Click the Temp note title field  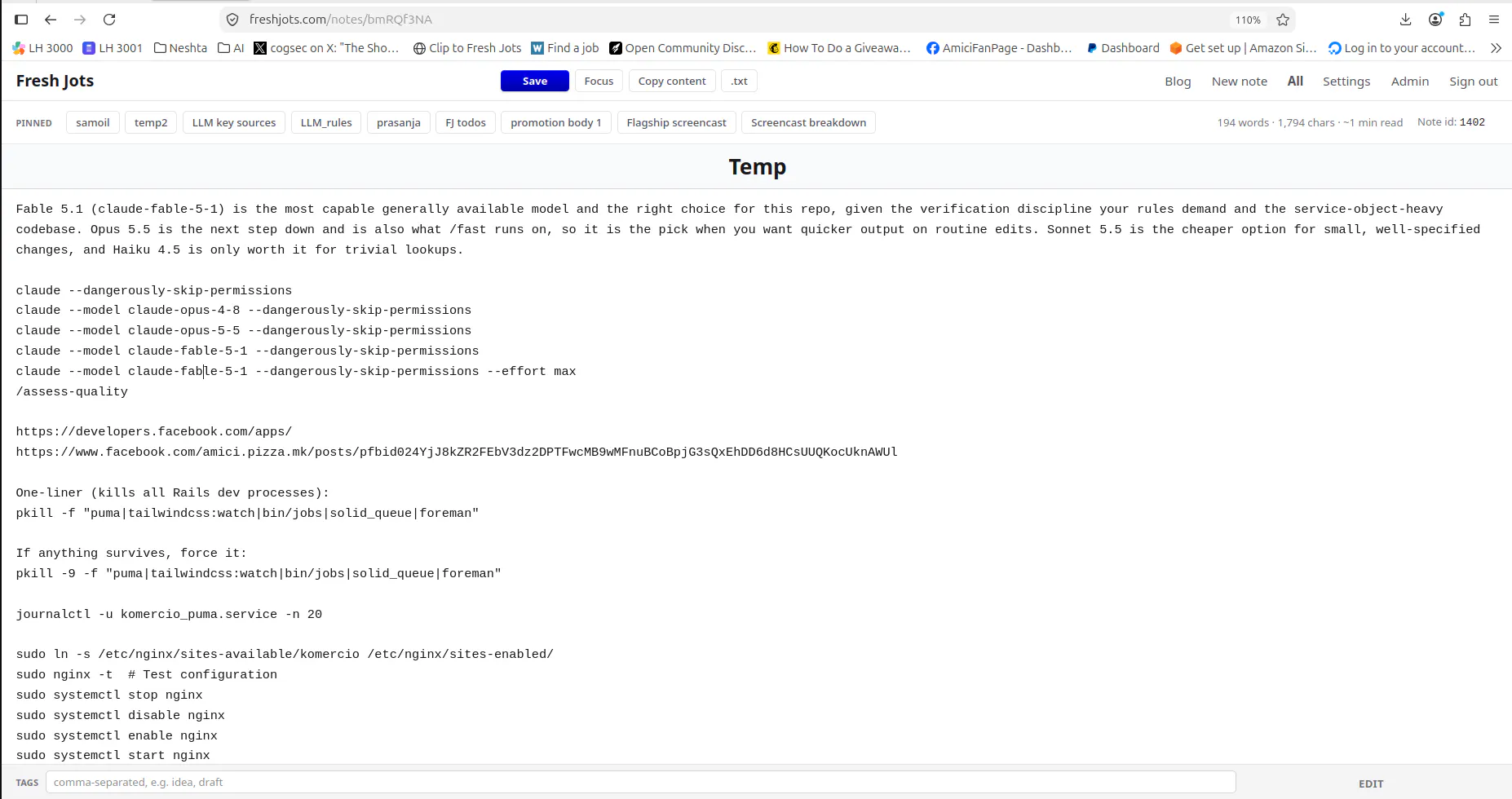pyautogui.click(x=757, y=167)
